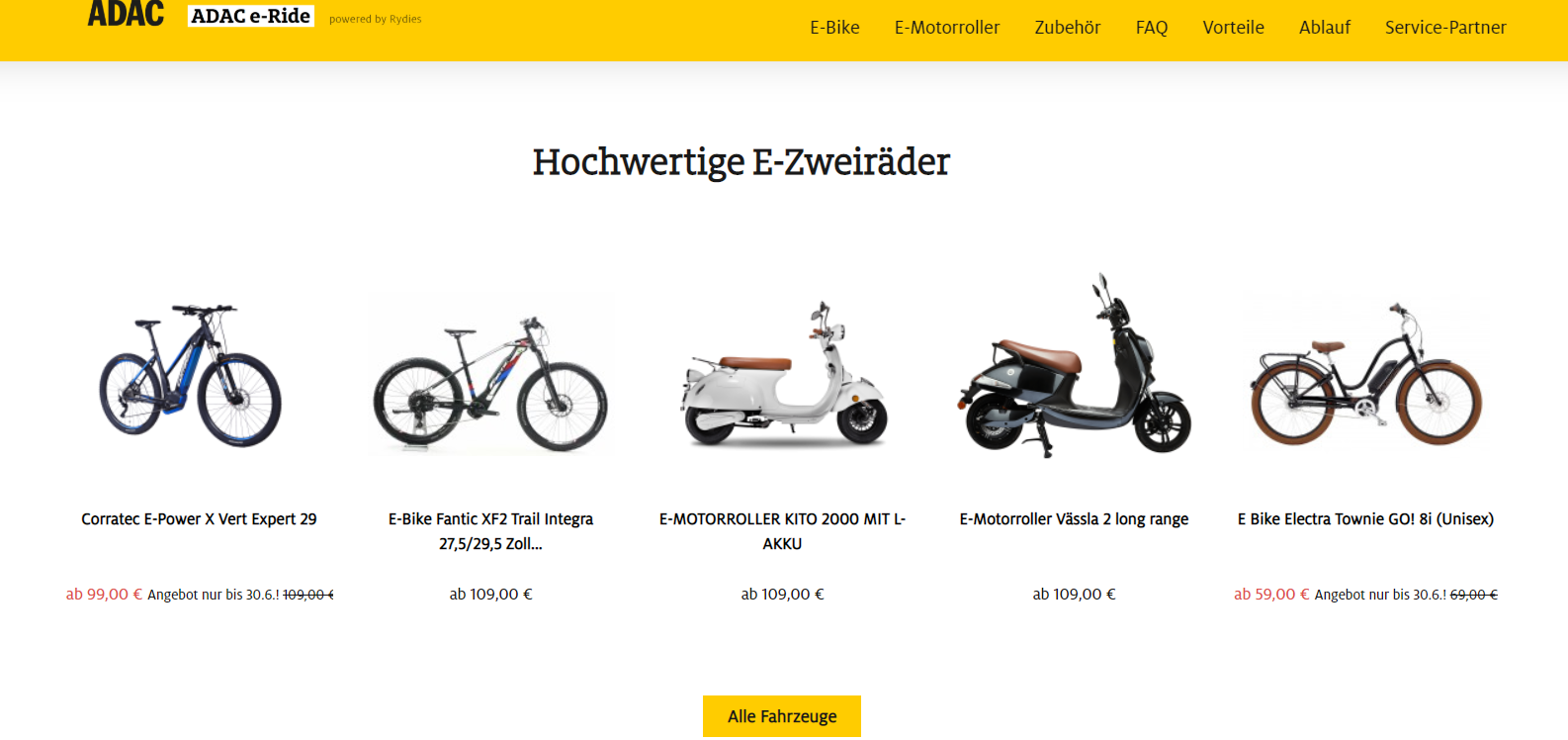Go to Zubehör in navigation
This screenshot has height=740, width=1568.
click(1068, 28)
